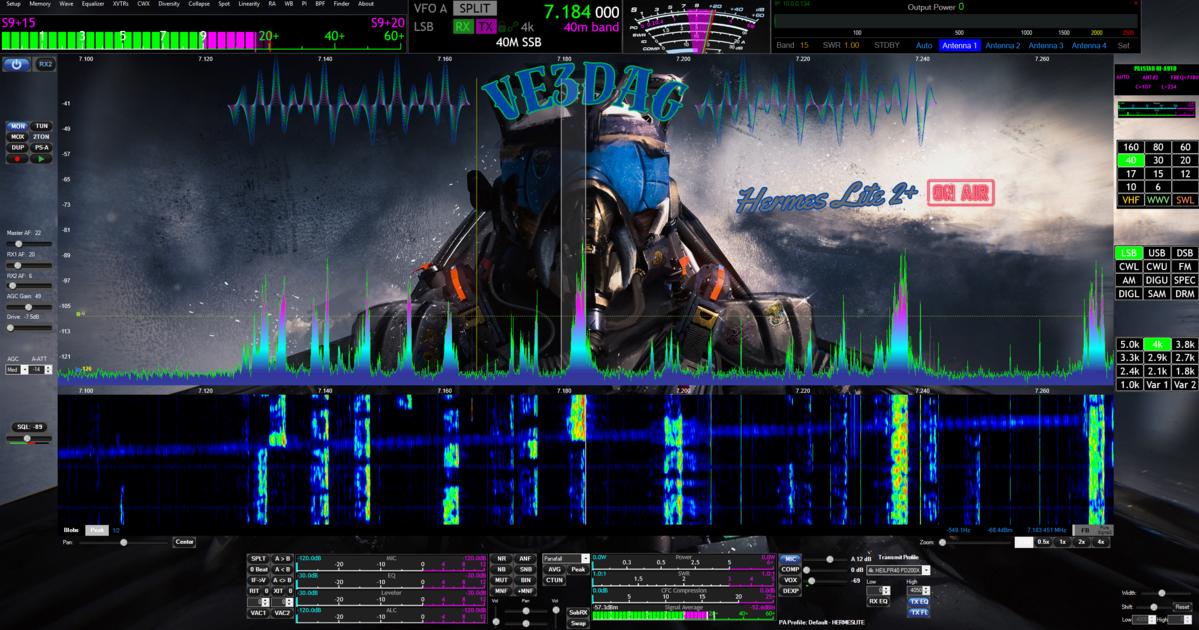Select Antenna 2 on tuner panel
1199x630 pixels.
click(x=1002, y=46)
